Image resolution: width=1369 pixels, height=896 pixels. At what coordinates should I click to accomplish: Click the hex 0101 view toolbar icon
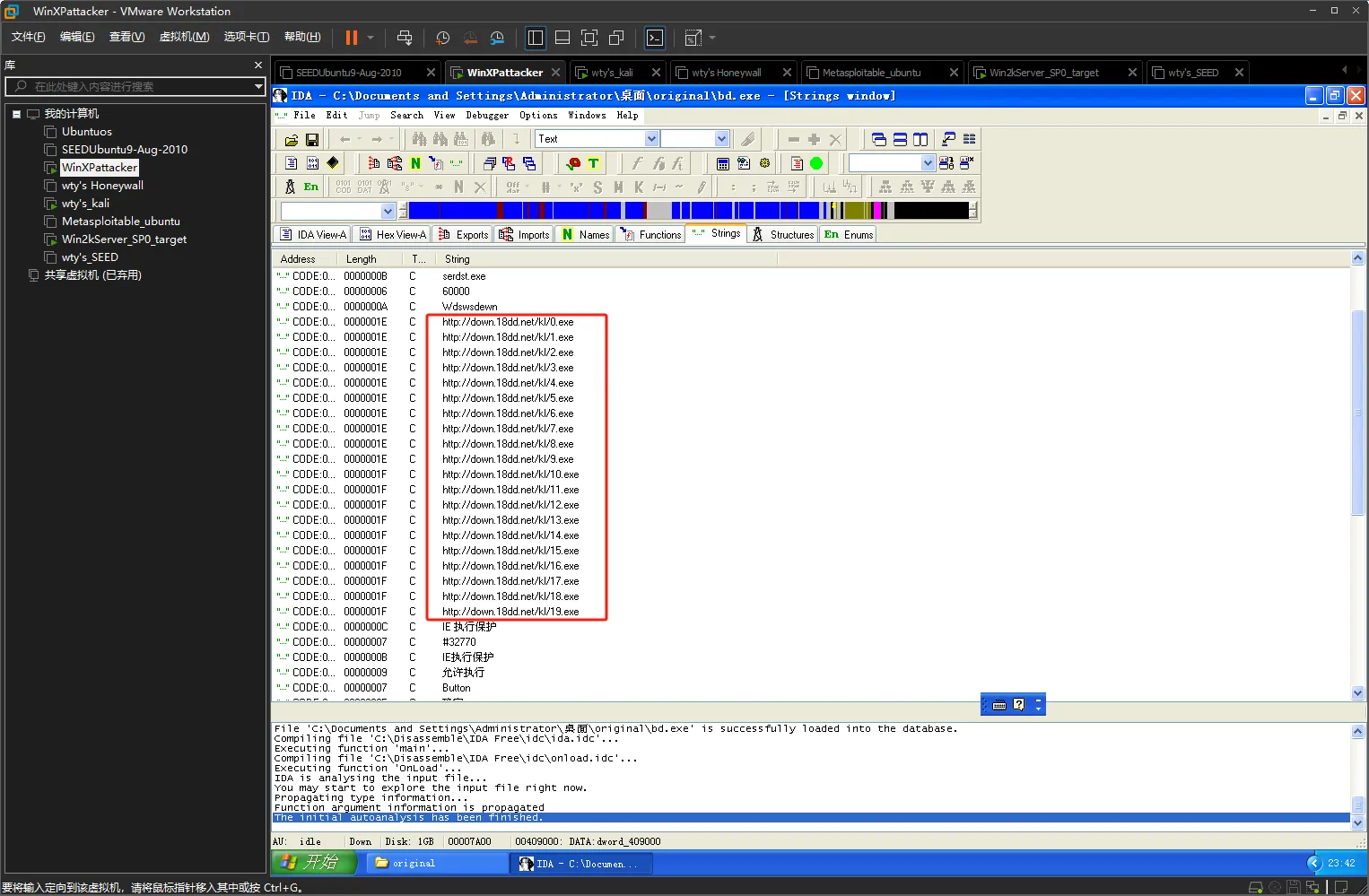(312, 163)
